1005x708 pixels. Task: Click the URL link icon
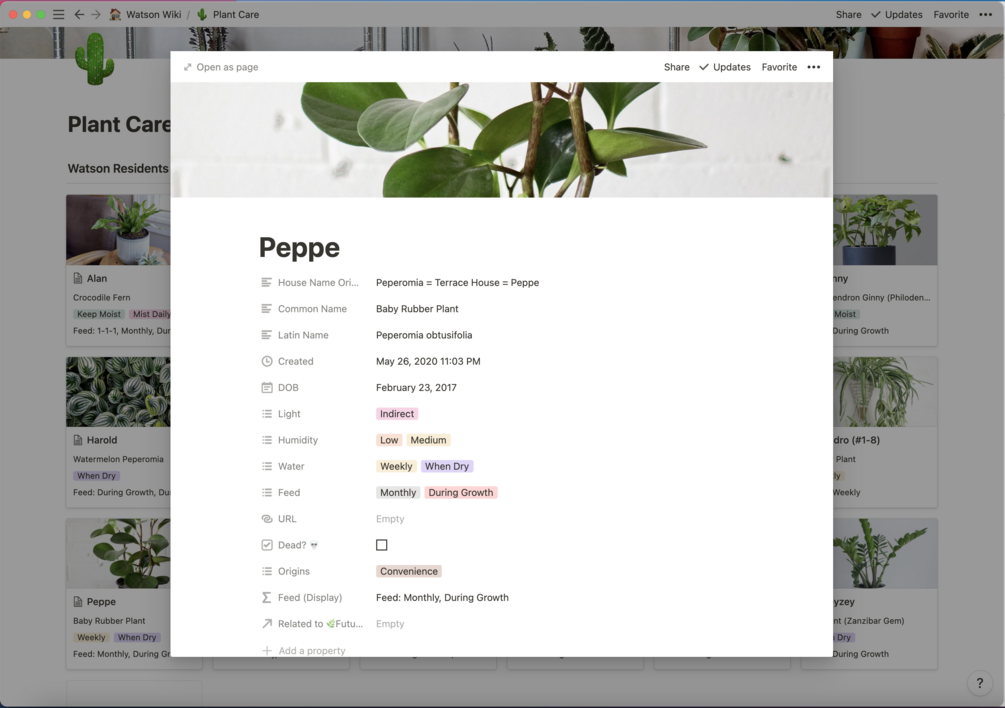[267, 519]
